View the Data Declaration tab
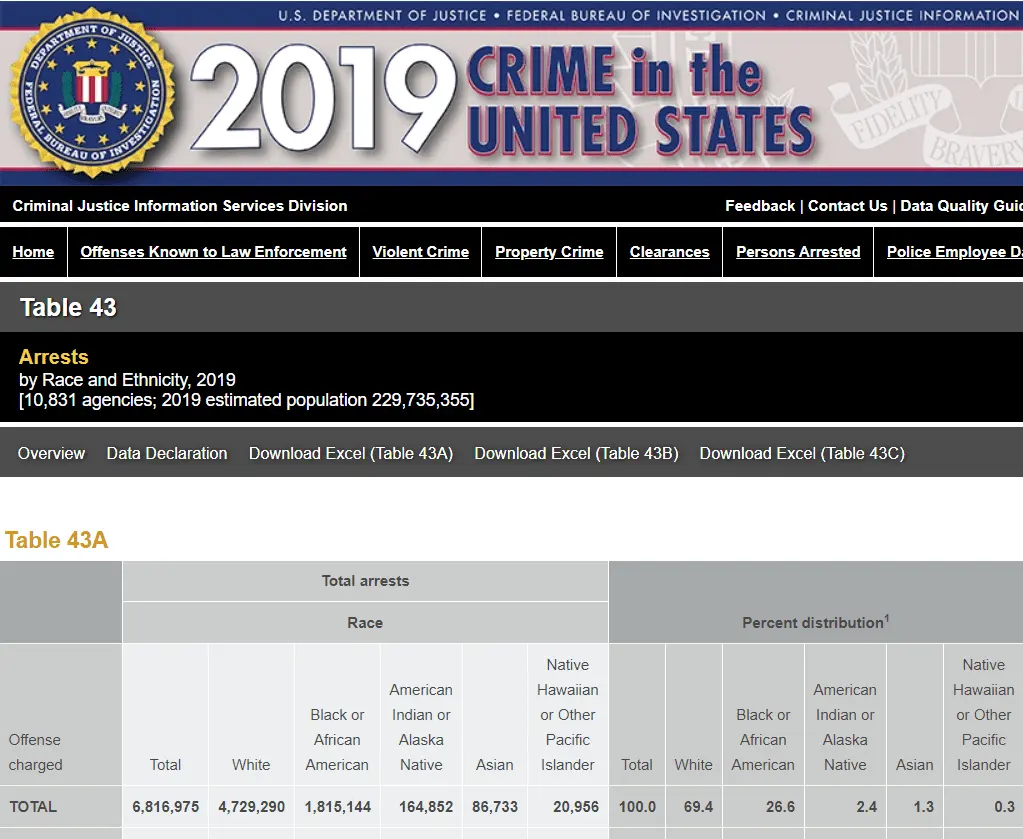The width and height of the screenshot is (1023, 839). [x=167, y=453]
